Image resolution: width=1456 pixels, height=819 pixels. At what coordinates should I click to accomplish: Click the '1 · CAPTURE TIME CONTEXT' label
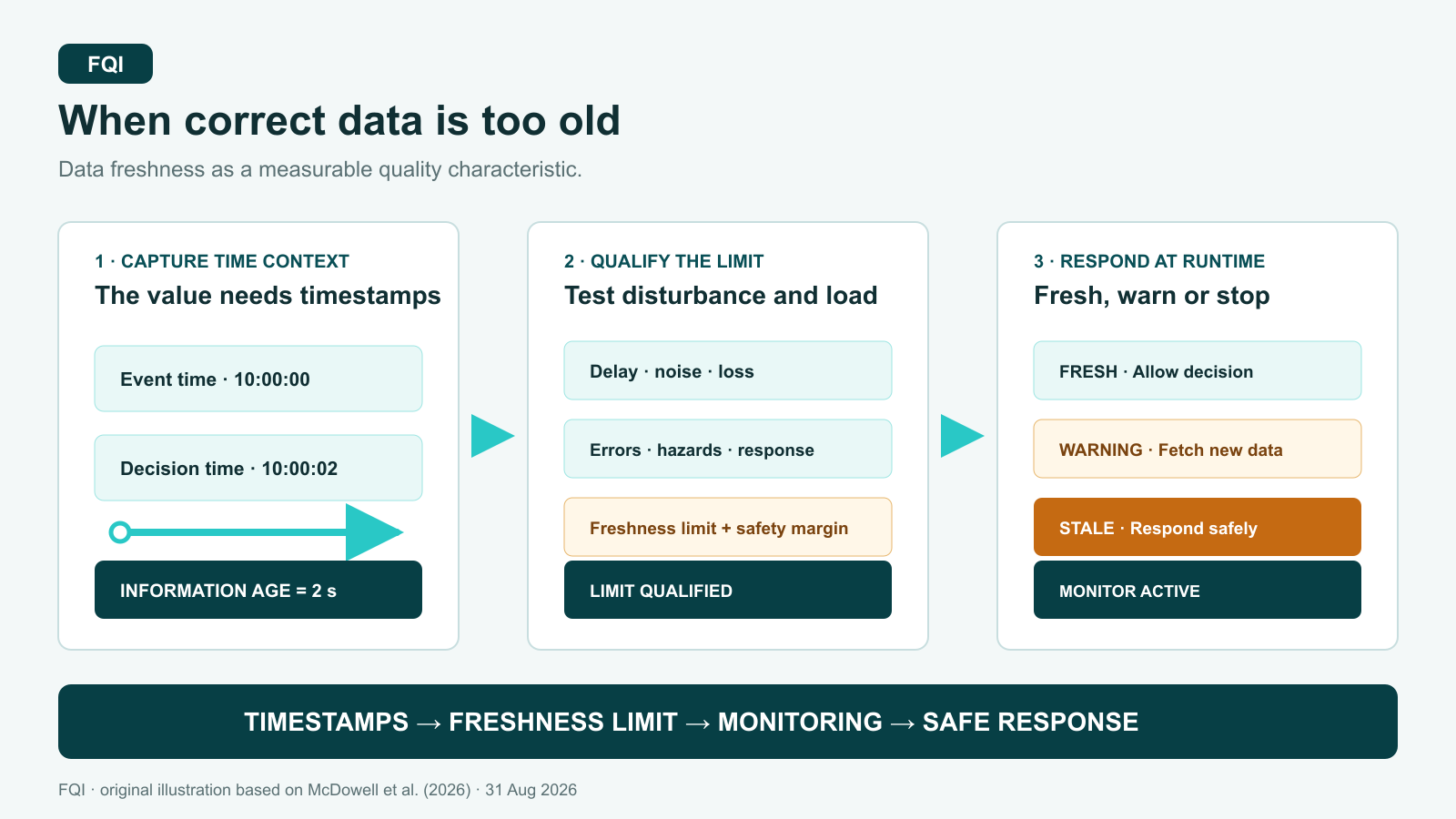point(222,261)
